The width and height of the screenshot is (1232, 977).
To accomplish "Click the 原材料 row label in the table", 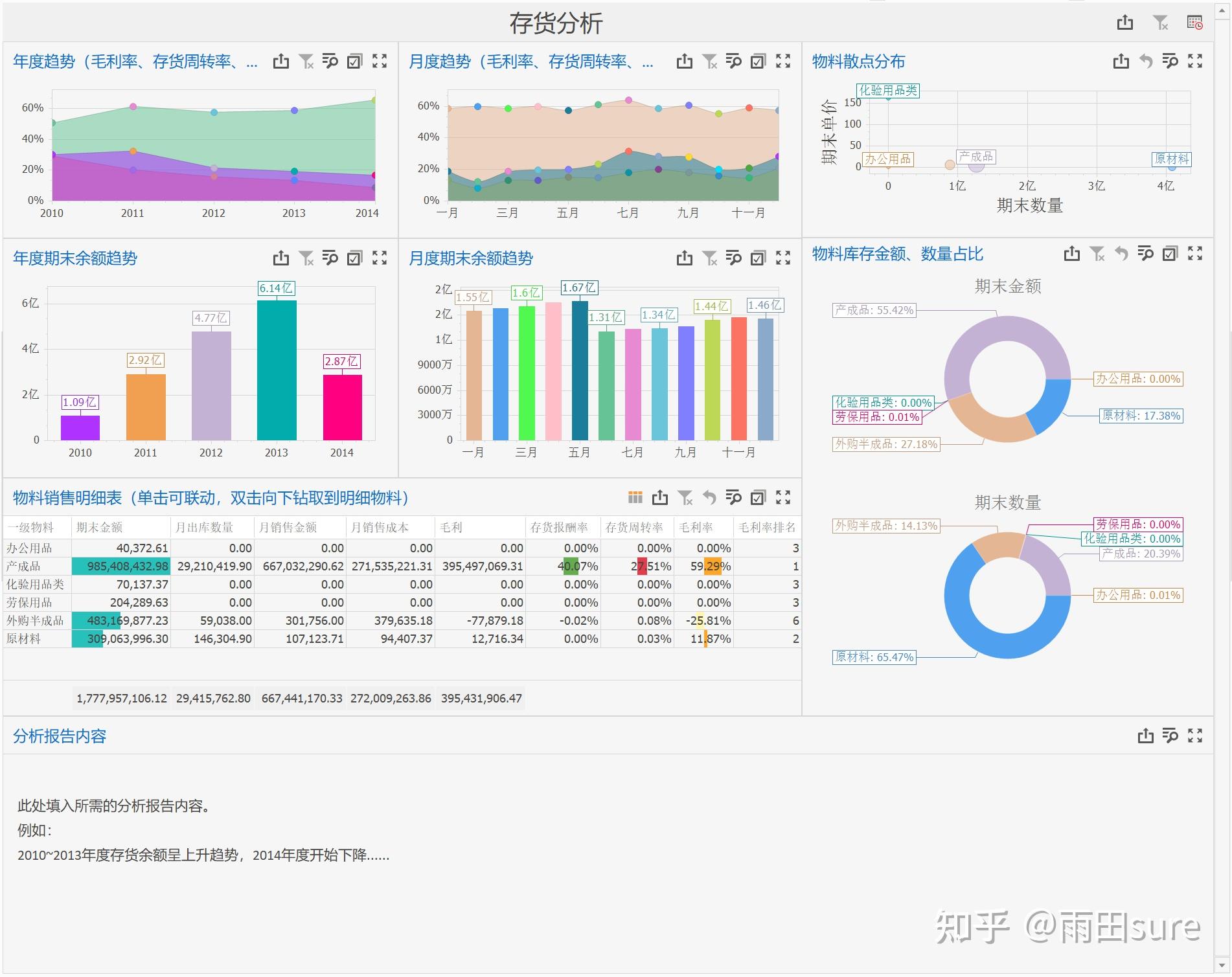I will click(23, 639).
